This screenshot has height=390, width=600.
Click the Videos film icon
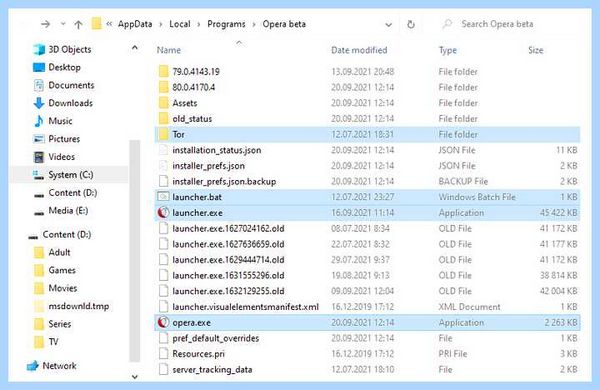(x=39, y=157)
